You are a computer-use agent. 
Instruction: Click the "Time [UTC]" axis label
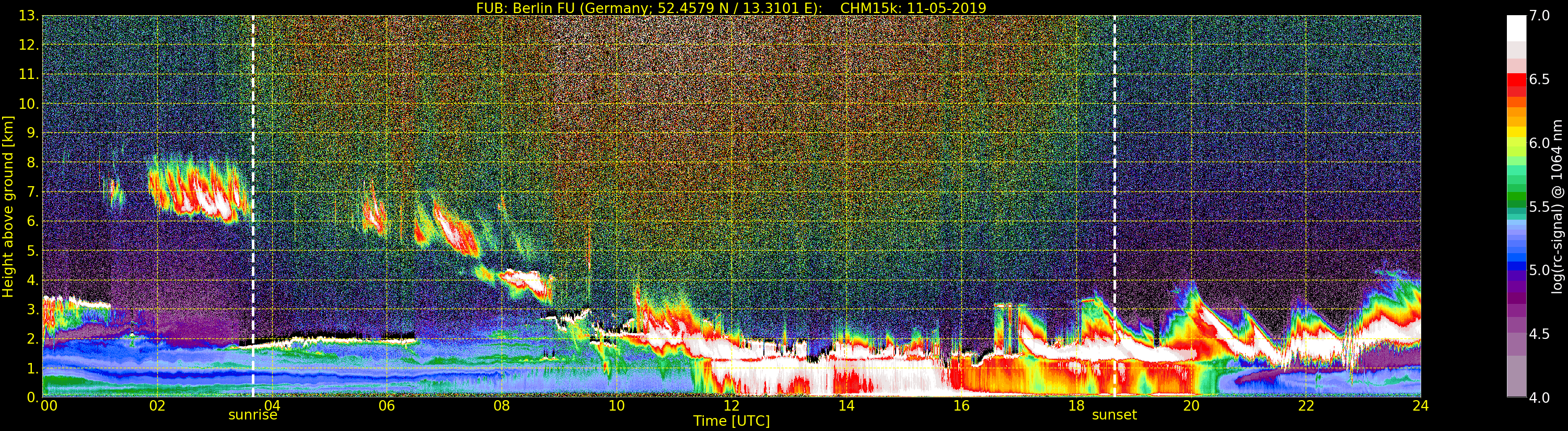pos(731,421)
